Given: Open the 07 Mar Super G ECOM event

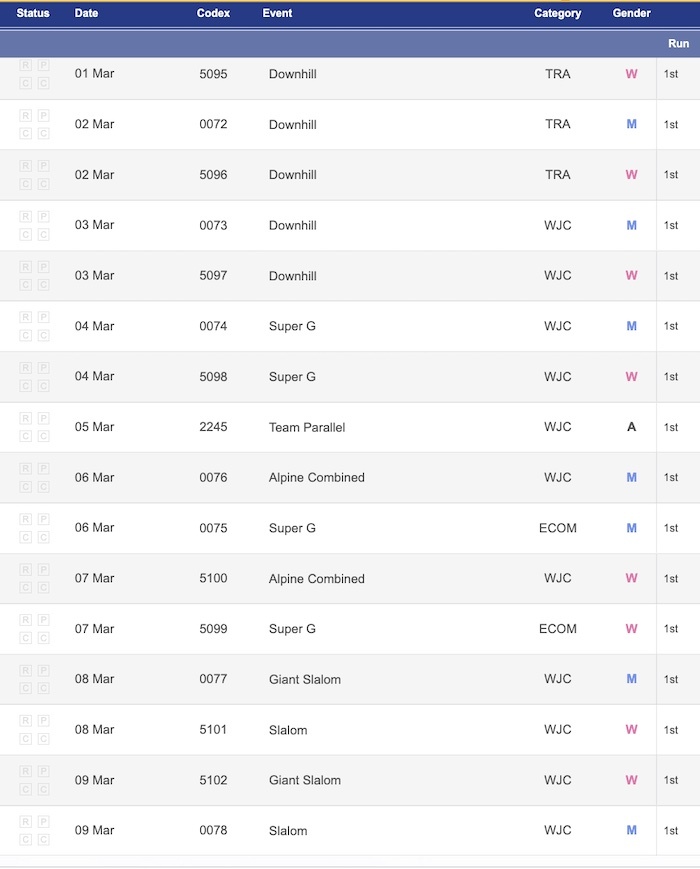Looking at the screenshot, I should (x=292, y=628).
